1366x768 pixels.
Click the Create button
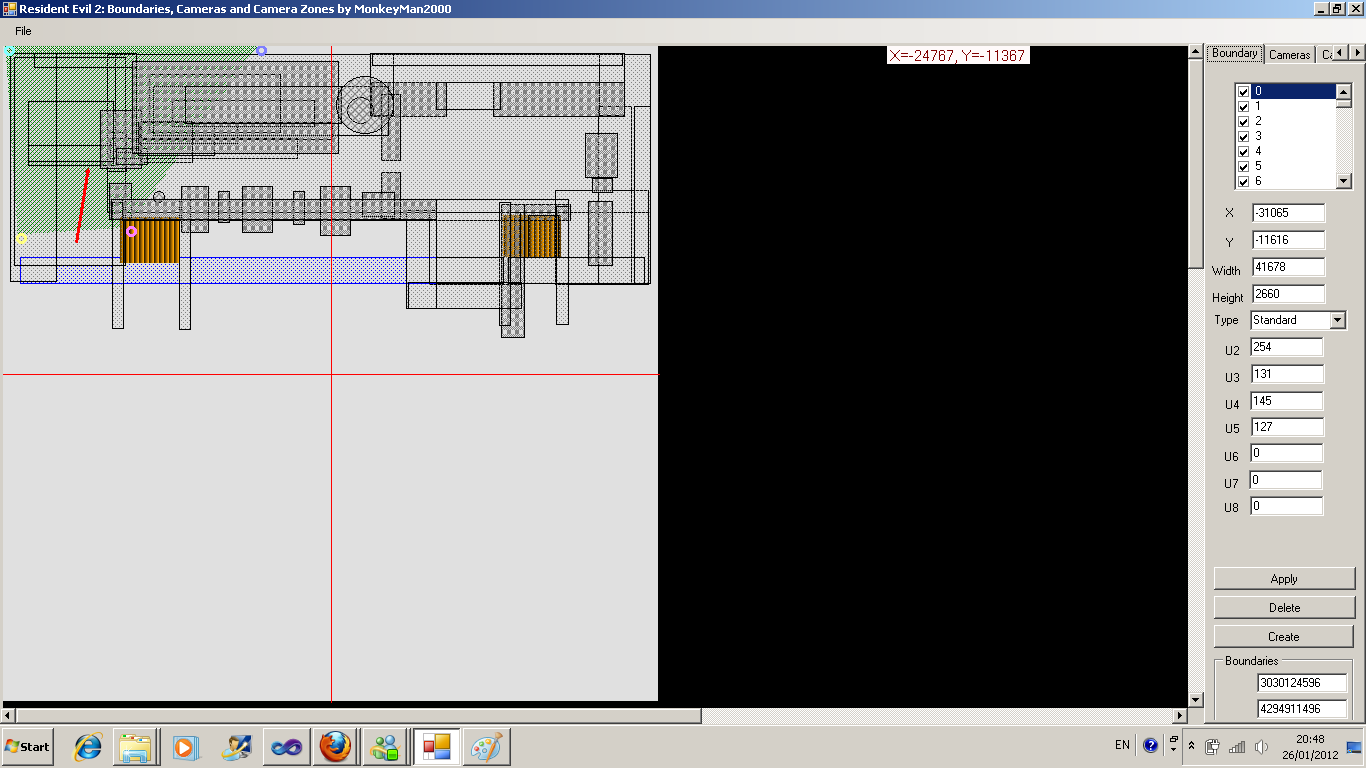pos(1284,636)
